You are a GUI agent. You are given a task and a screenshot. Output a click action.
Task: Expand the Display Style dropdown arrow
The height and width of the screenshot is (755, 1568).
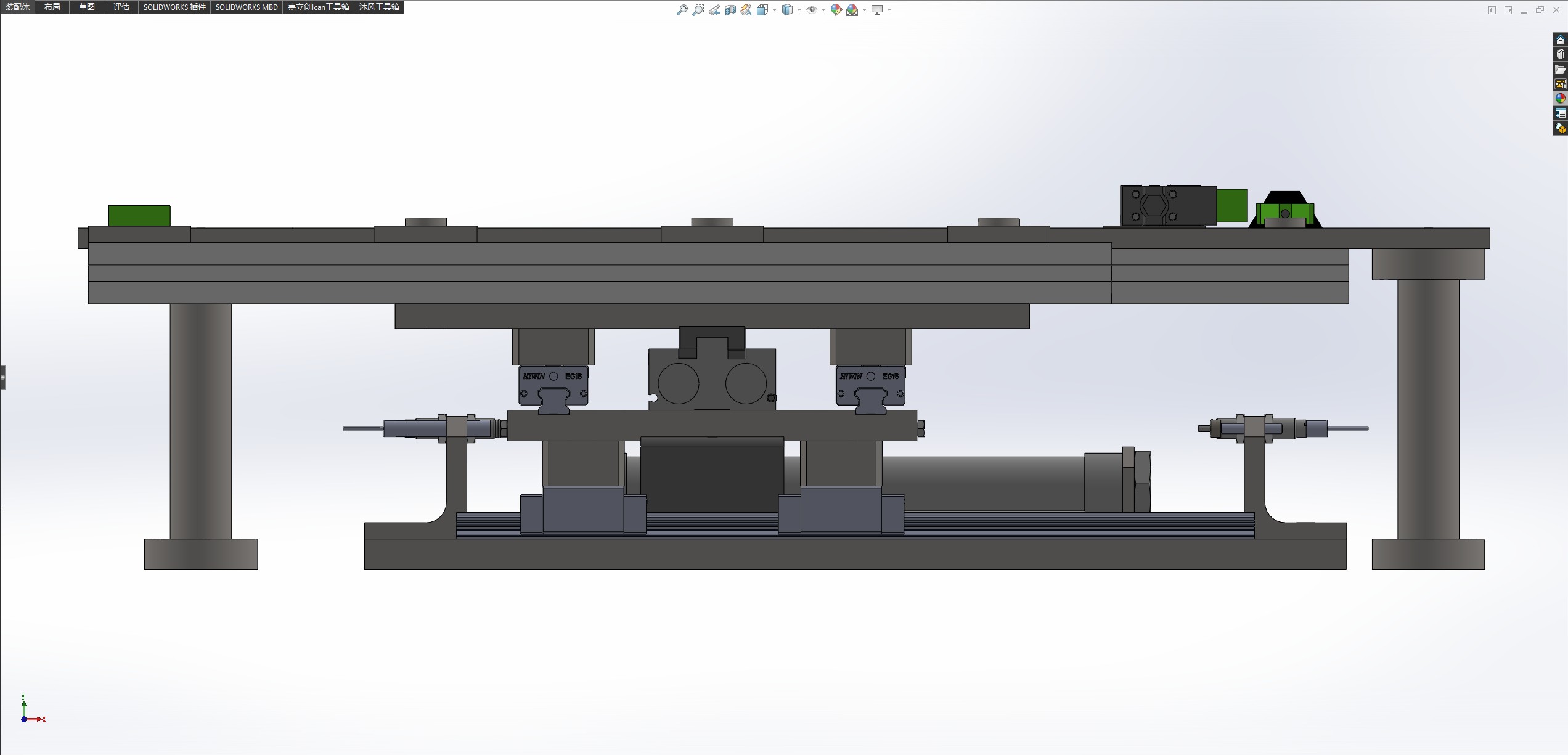(799, 10)
